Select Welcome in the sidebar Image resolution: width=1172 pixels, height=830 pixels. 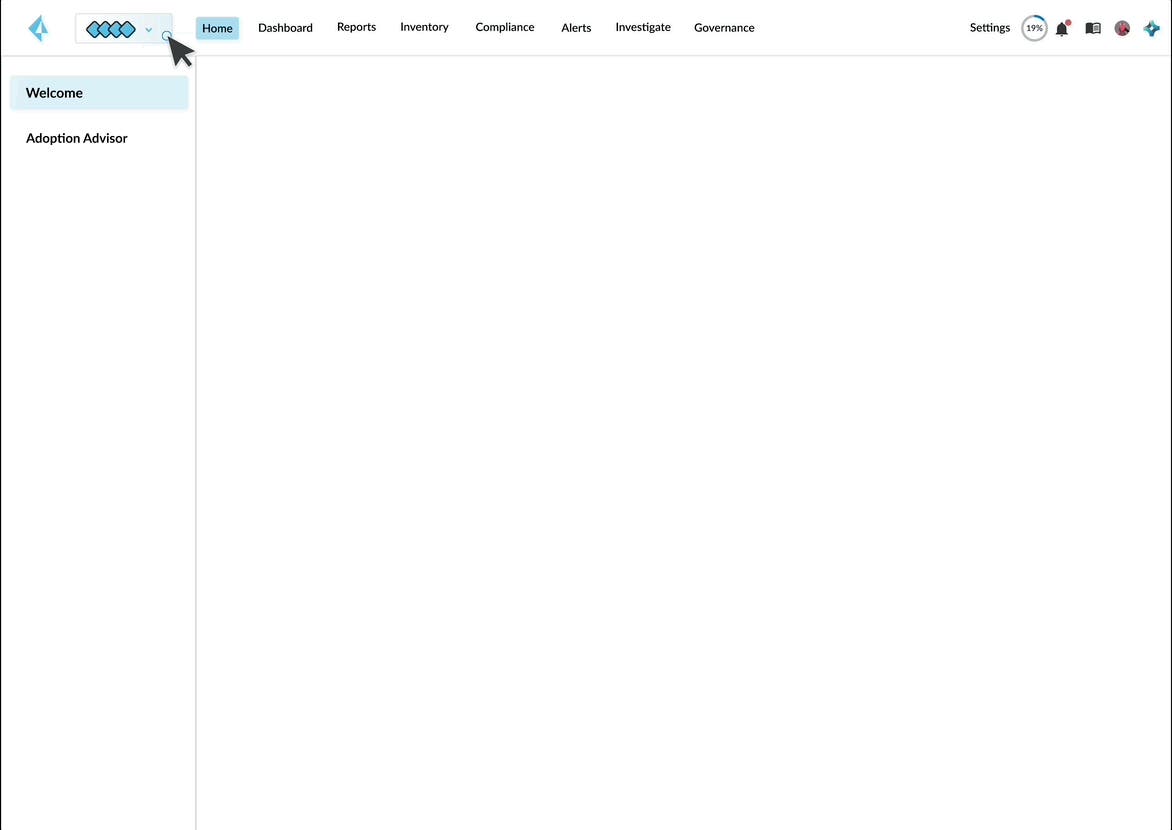[99, 93]
